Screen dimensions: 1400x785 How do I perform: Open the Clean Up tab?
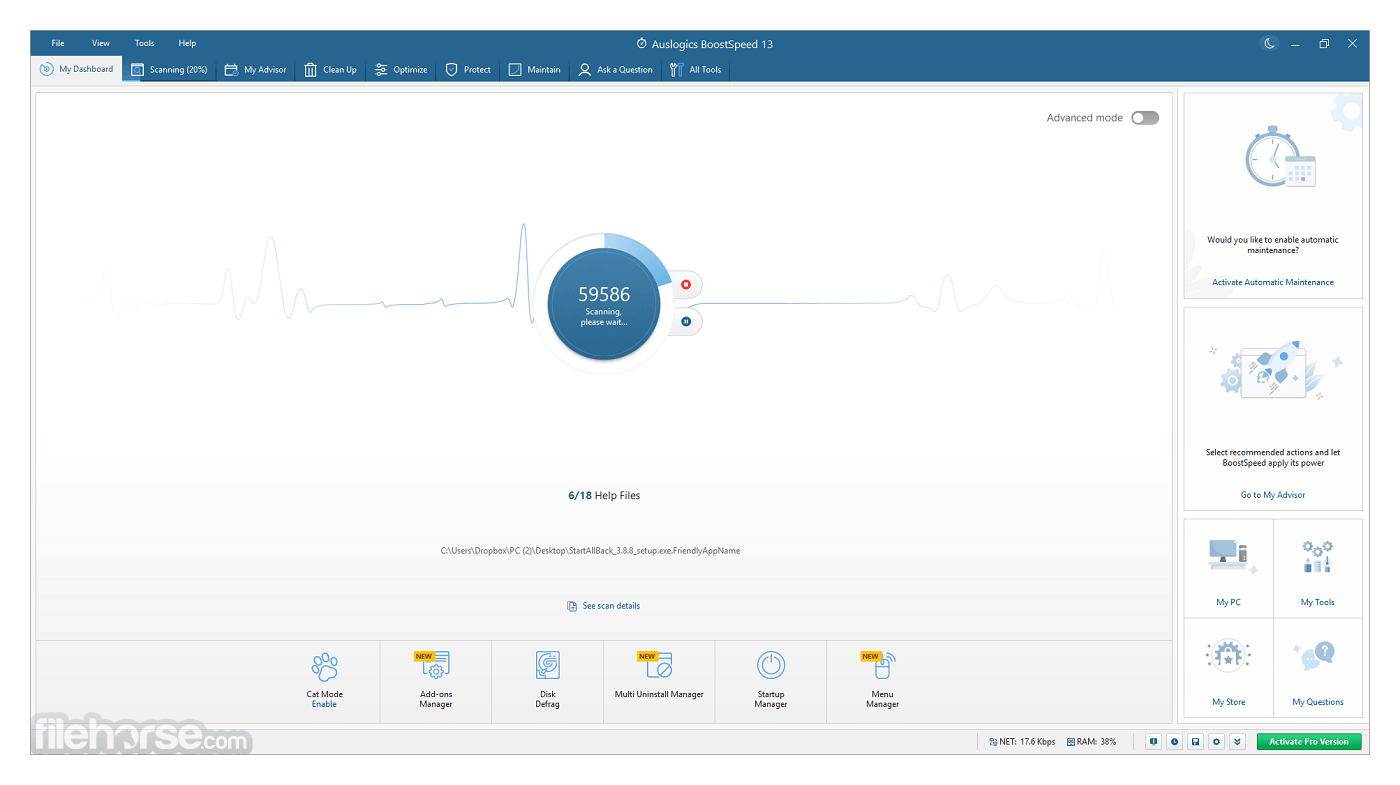click(330, 70)
